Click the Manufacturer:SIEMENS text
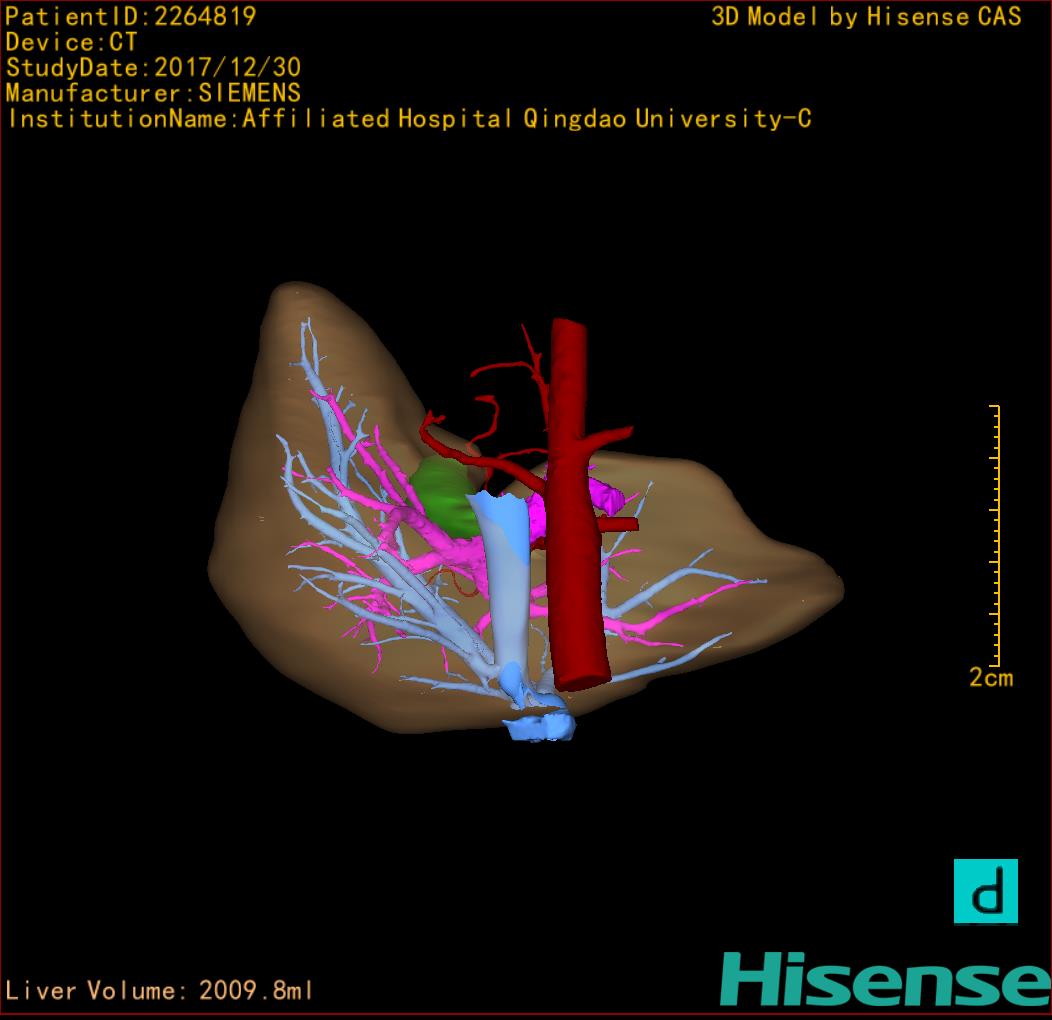This screenshot has width=1052, height=1020. pyautogui.click(x=153, y=93)
